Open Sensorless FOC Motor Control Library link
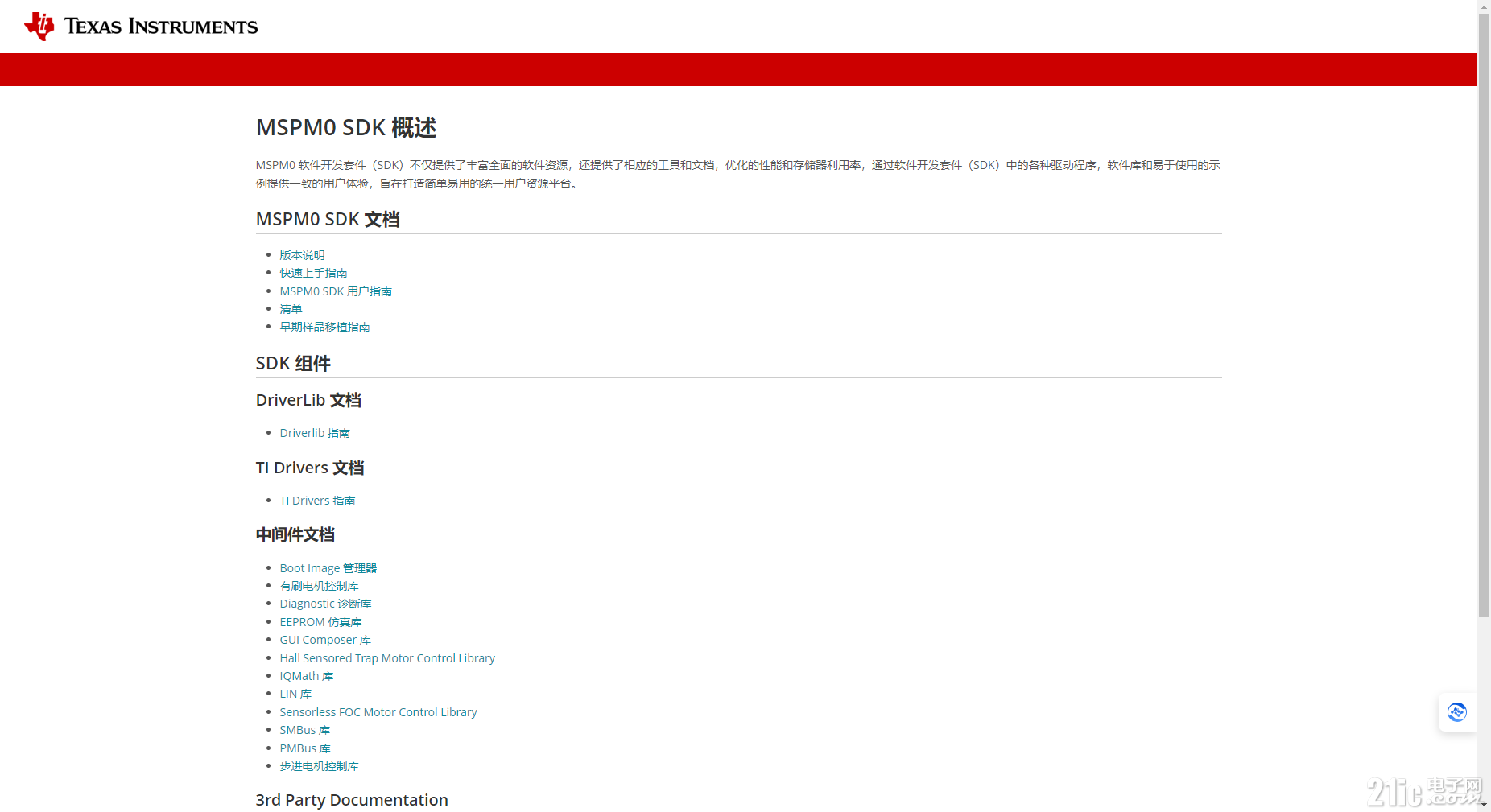Viewport: 1491px width, 812px height. (378, 712)
